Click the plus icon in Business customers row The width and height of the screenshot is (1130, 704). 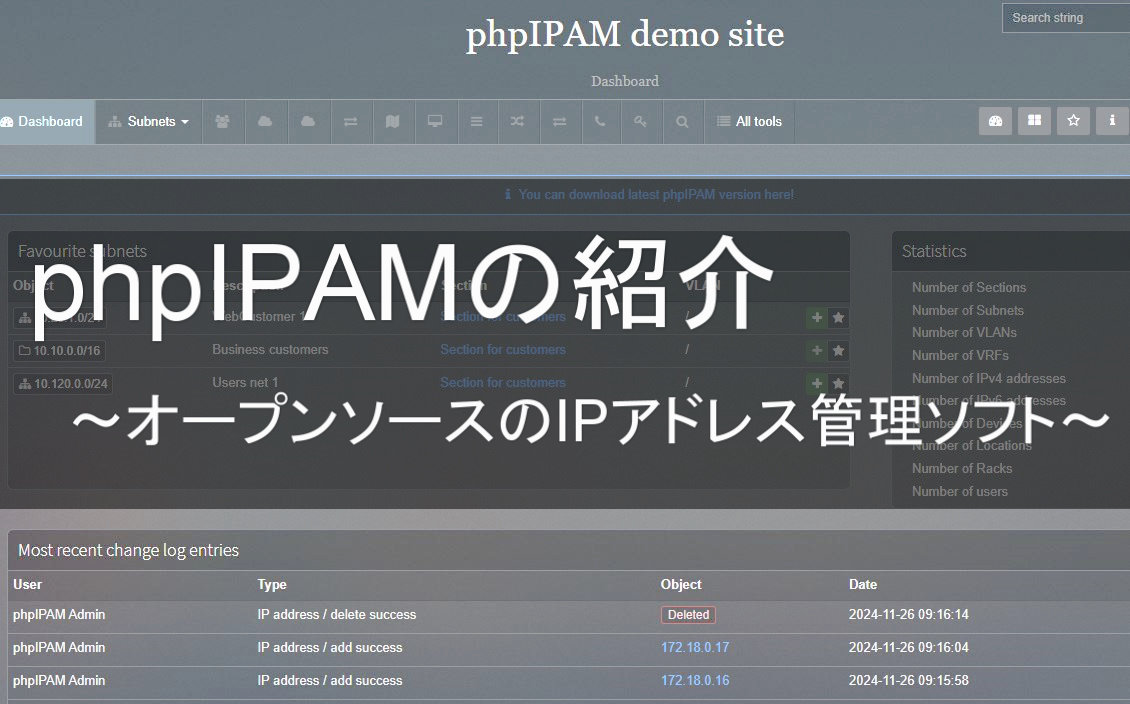(817, 351)
